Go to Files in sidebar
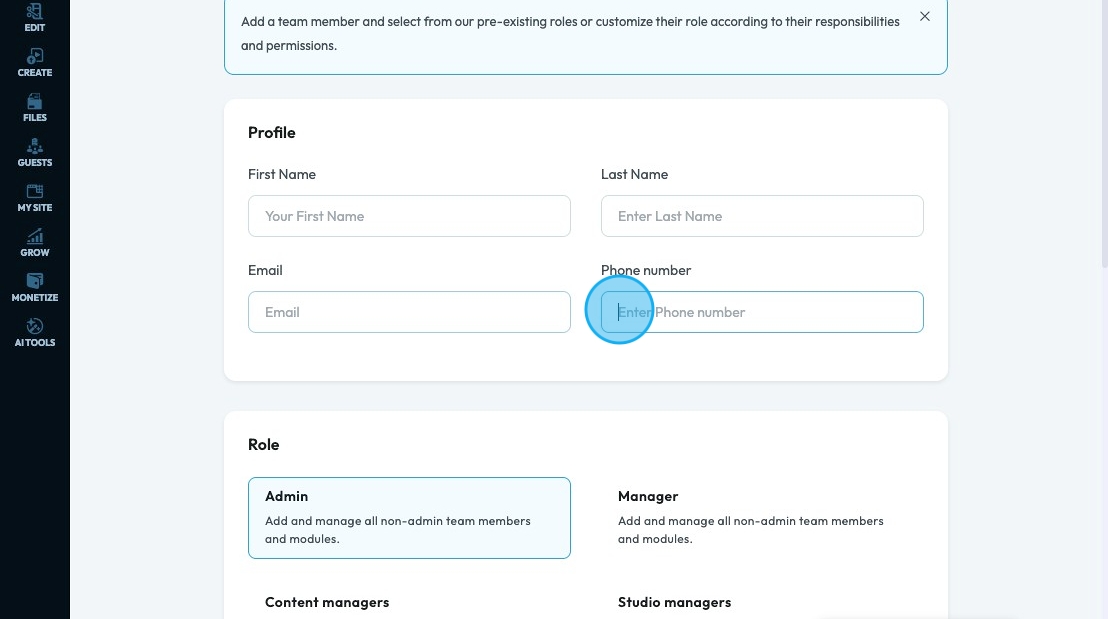Image resolution: width=1108 pixels, height=619 pixels. click(x=35, y=107)
